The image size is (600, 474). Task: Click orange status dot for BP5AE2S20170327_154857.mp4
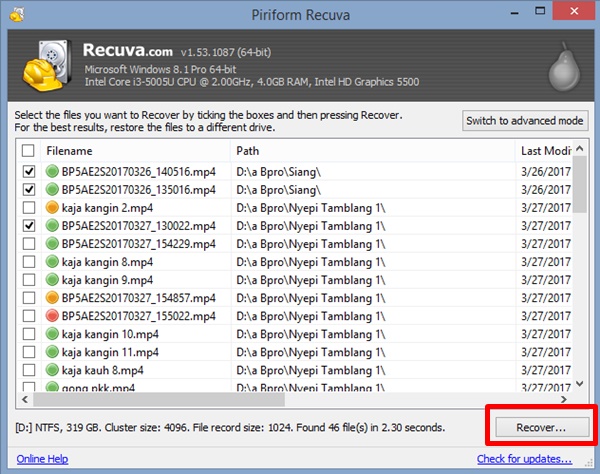[52, 298]
